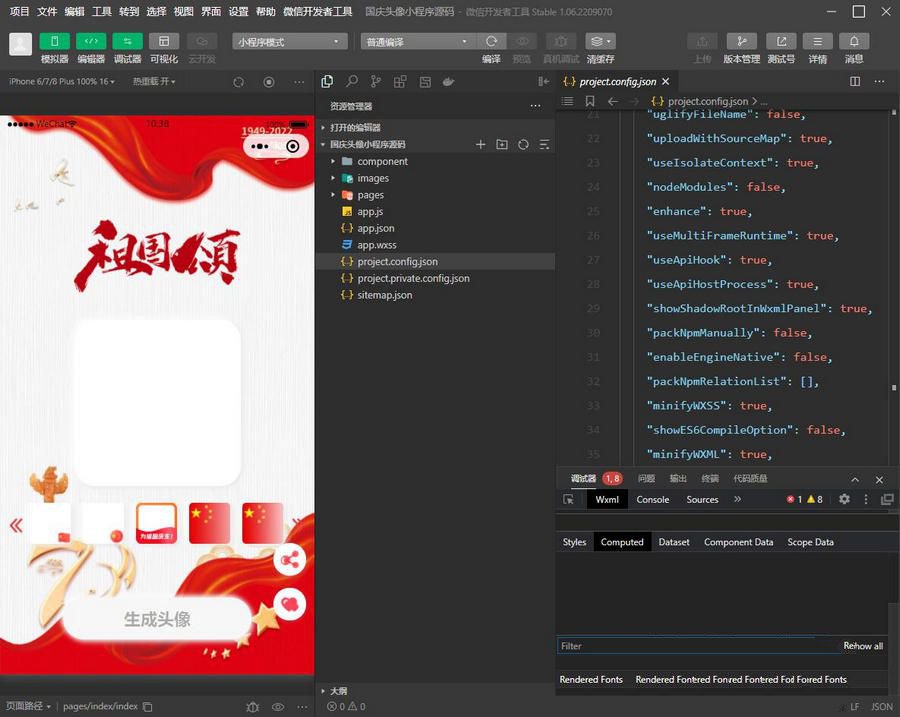Toggle the 编辑器 editor panel button
The width and height of the screenshot is (900, 717).
point(91,42)
